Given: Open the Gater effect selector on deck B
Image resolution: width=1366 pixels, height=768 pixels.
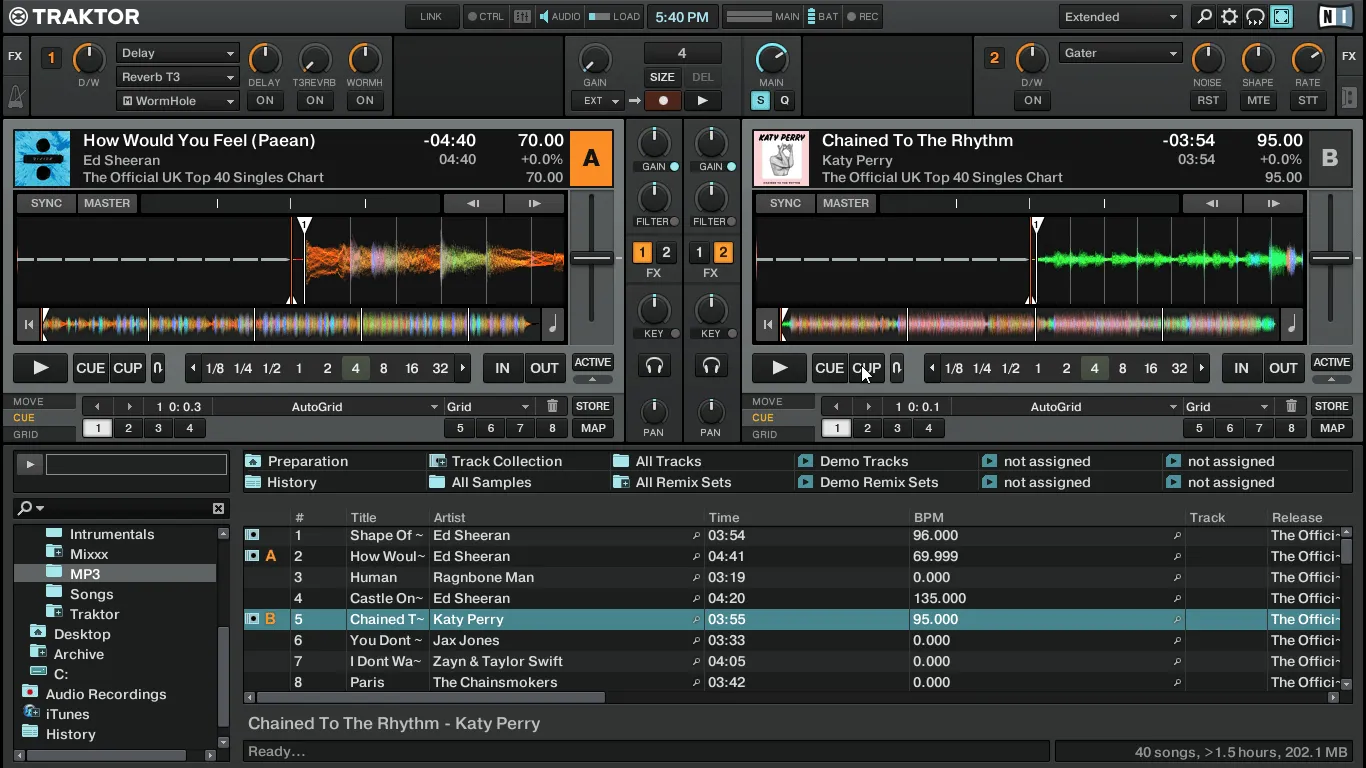Looking at the screenshot, I should coord(1120,52).
